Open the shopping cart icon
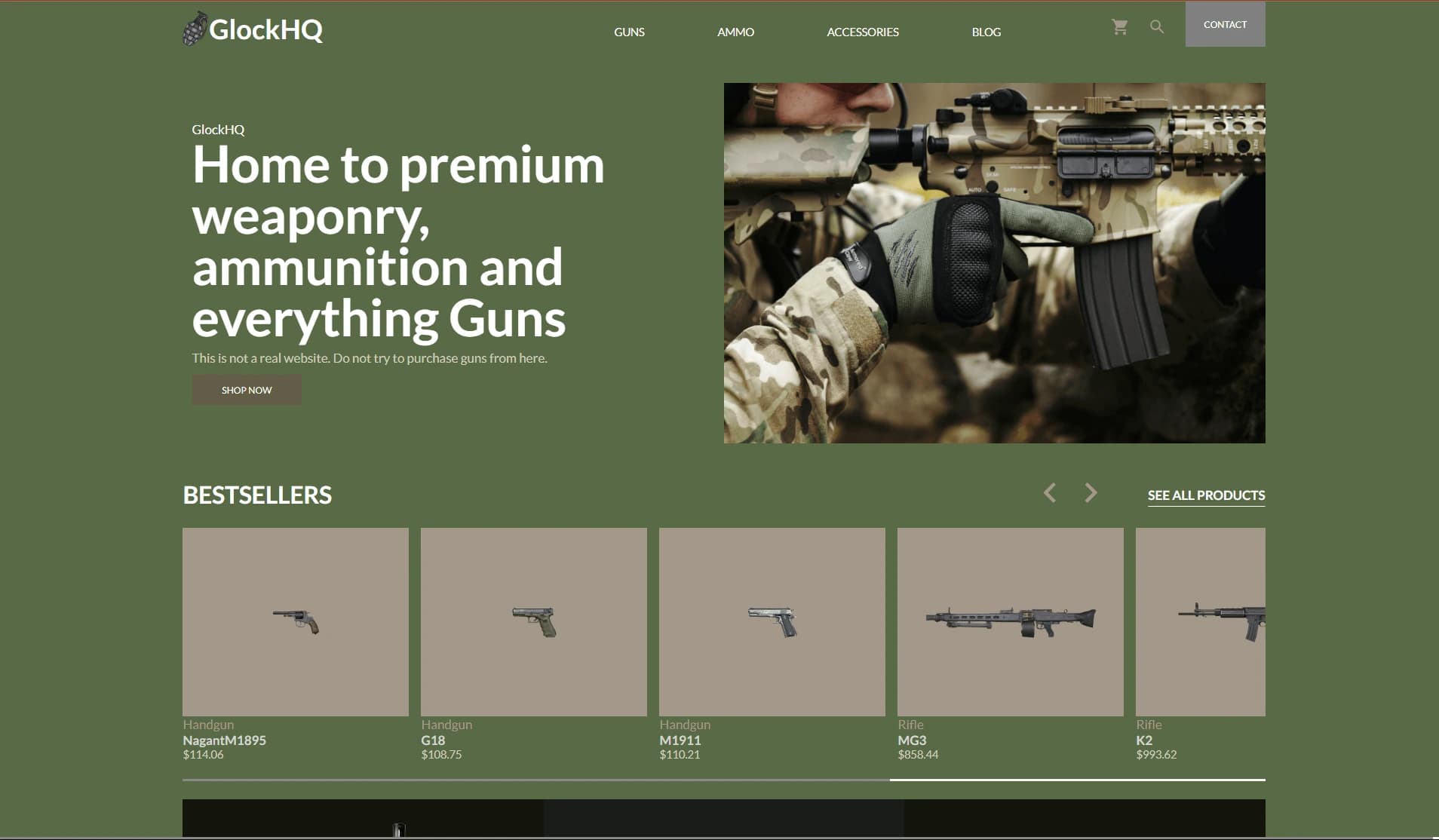The width and height of the screenshot is (1439, 840). click(1120, 27)
